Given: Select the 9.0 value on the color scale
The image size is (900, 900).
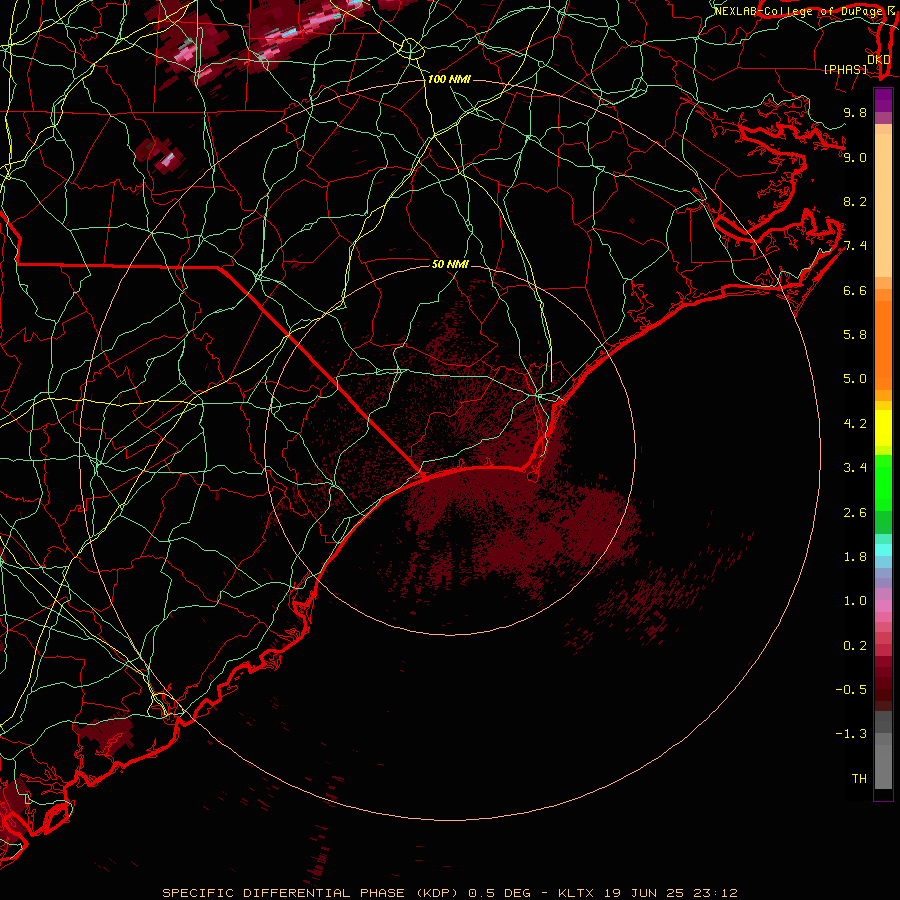Looking at the screenshot, I should point(855,157).
